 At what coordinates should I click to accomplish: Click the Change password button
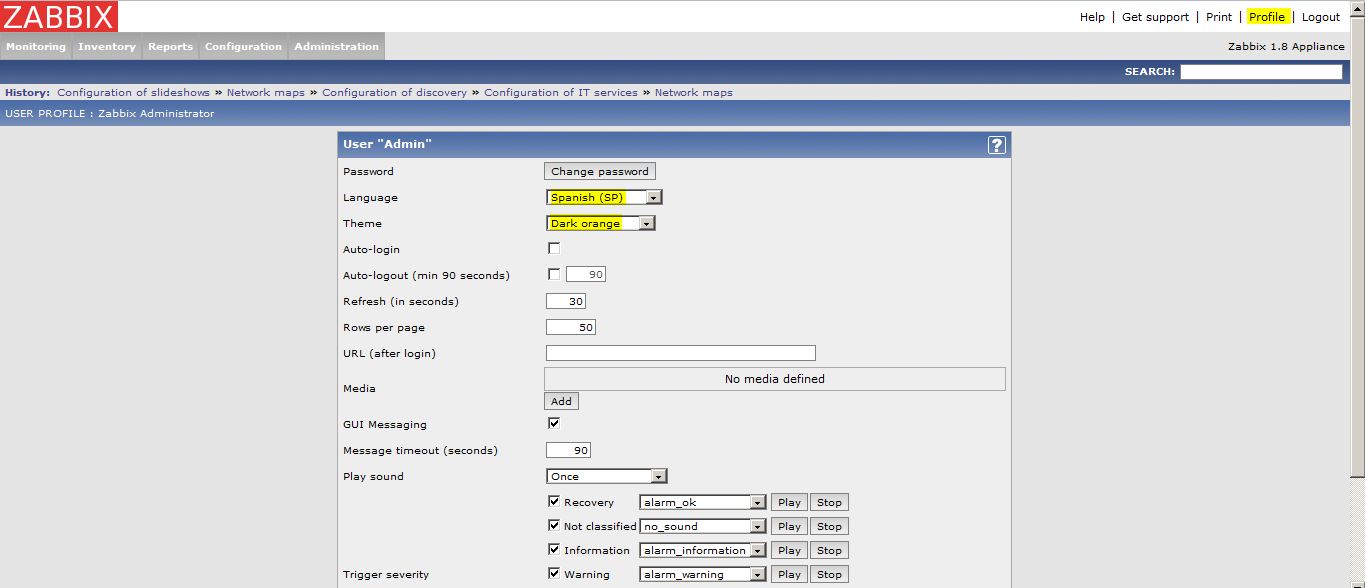599,172
